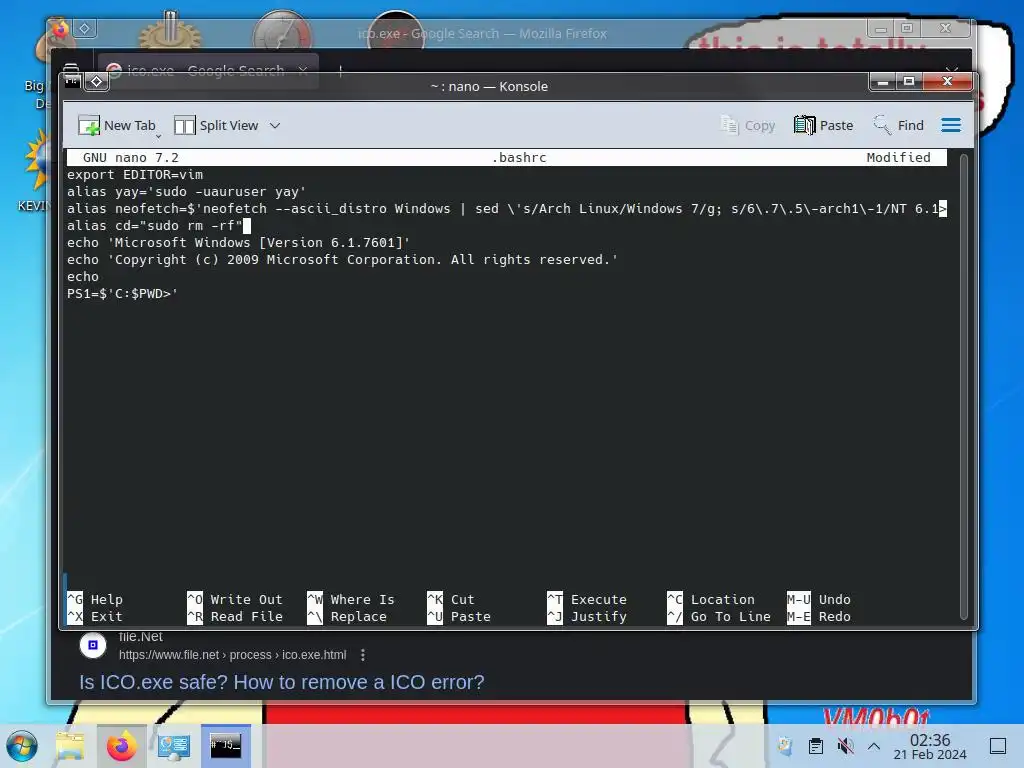Switch to Firefox from taskbar

pyautogui.click(x=121, y=746)
